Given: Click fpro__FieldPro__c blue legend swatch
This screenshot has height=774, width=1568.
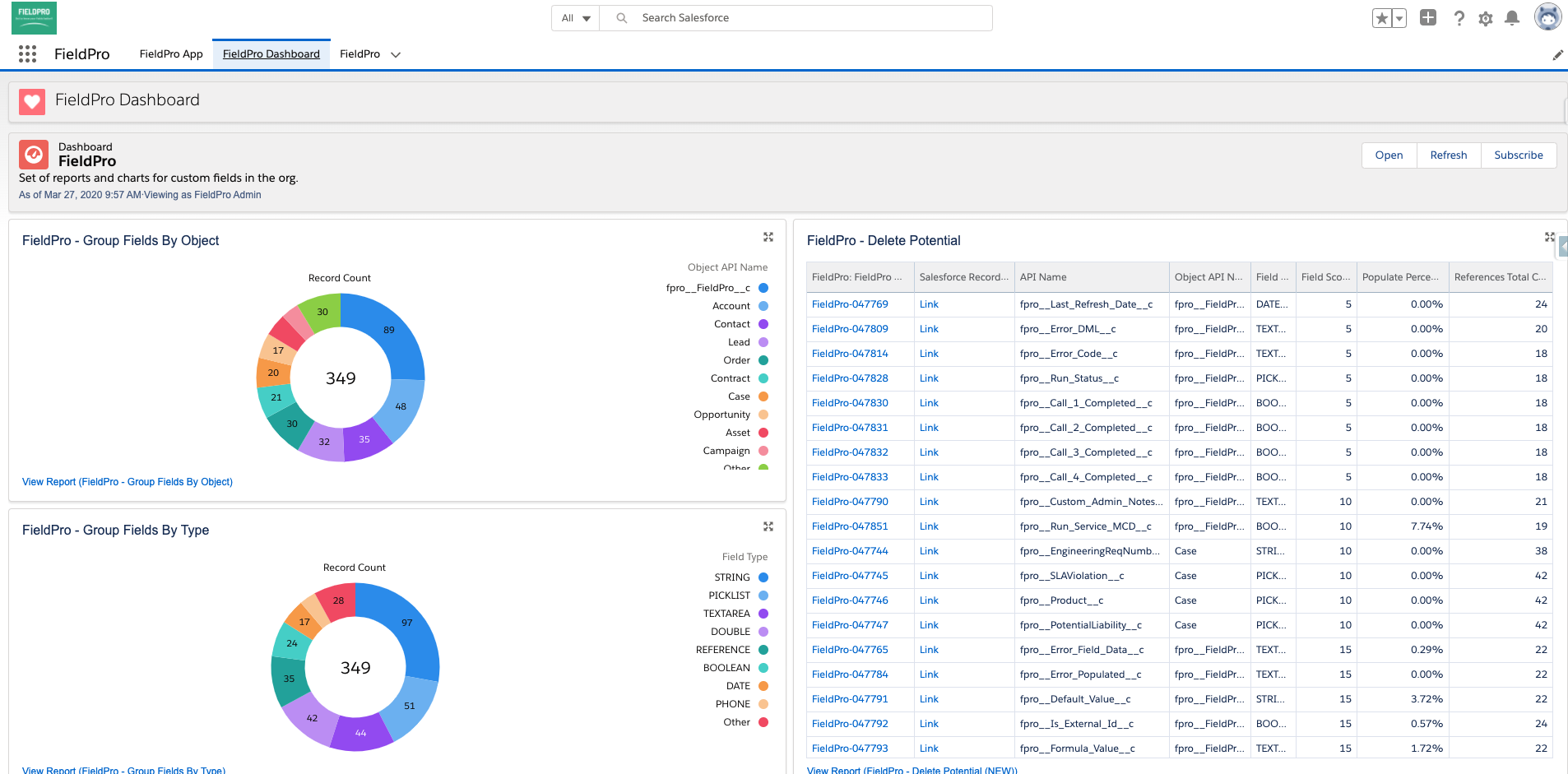Looking at the screenshot, I should click(763, 288).
